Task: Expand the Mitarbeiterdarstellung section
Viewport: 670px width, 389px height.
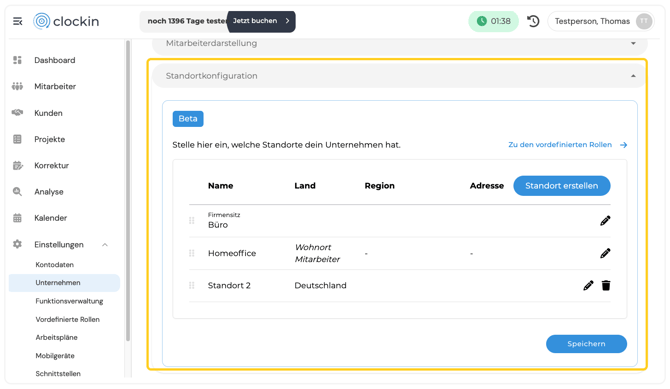Action: click(x=633, y=43)
